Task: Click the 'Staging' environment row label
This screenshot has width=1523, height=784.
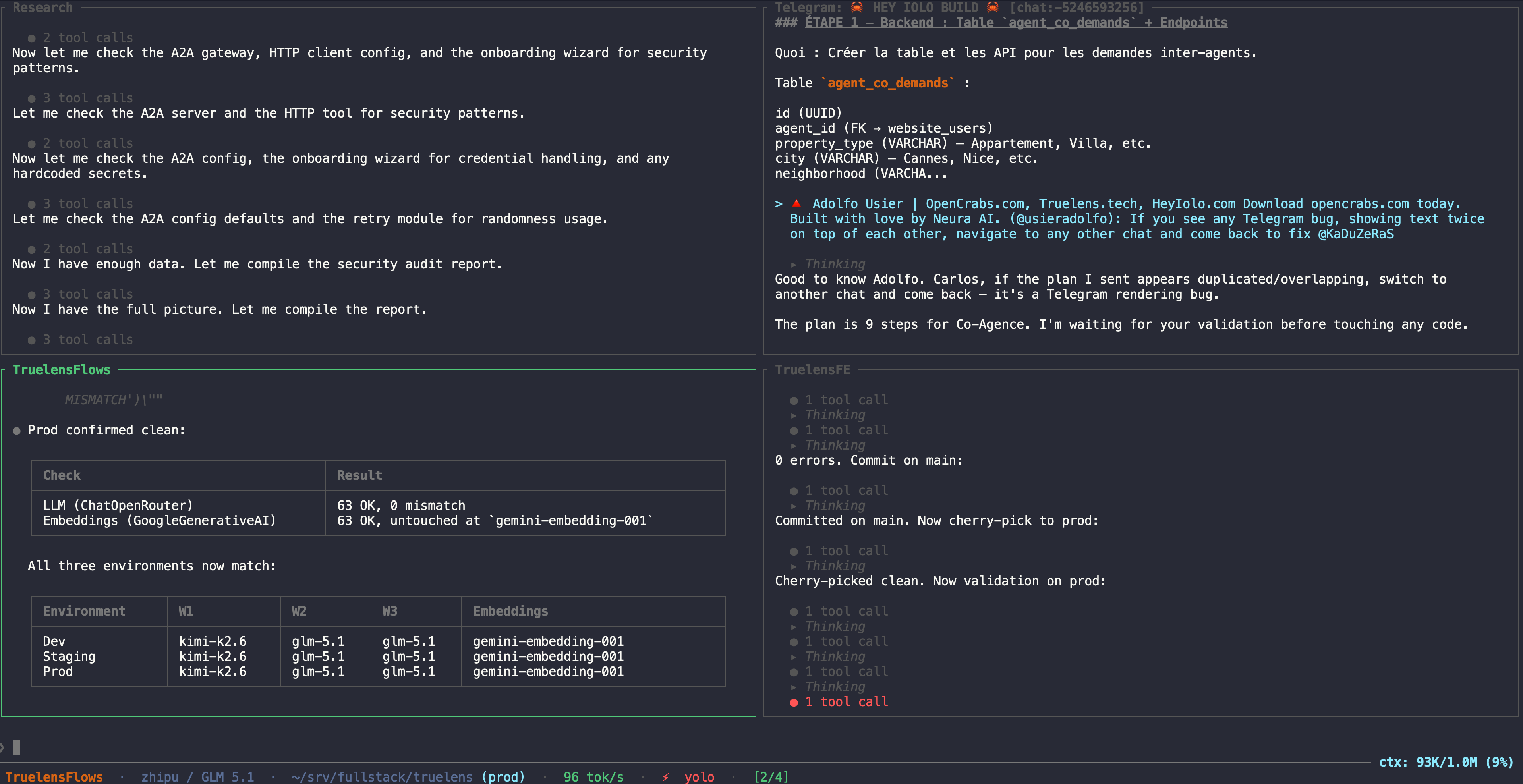Action: coord(69,656)
